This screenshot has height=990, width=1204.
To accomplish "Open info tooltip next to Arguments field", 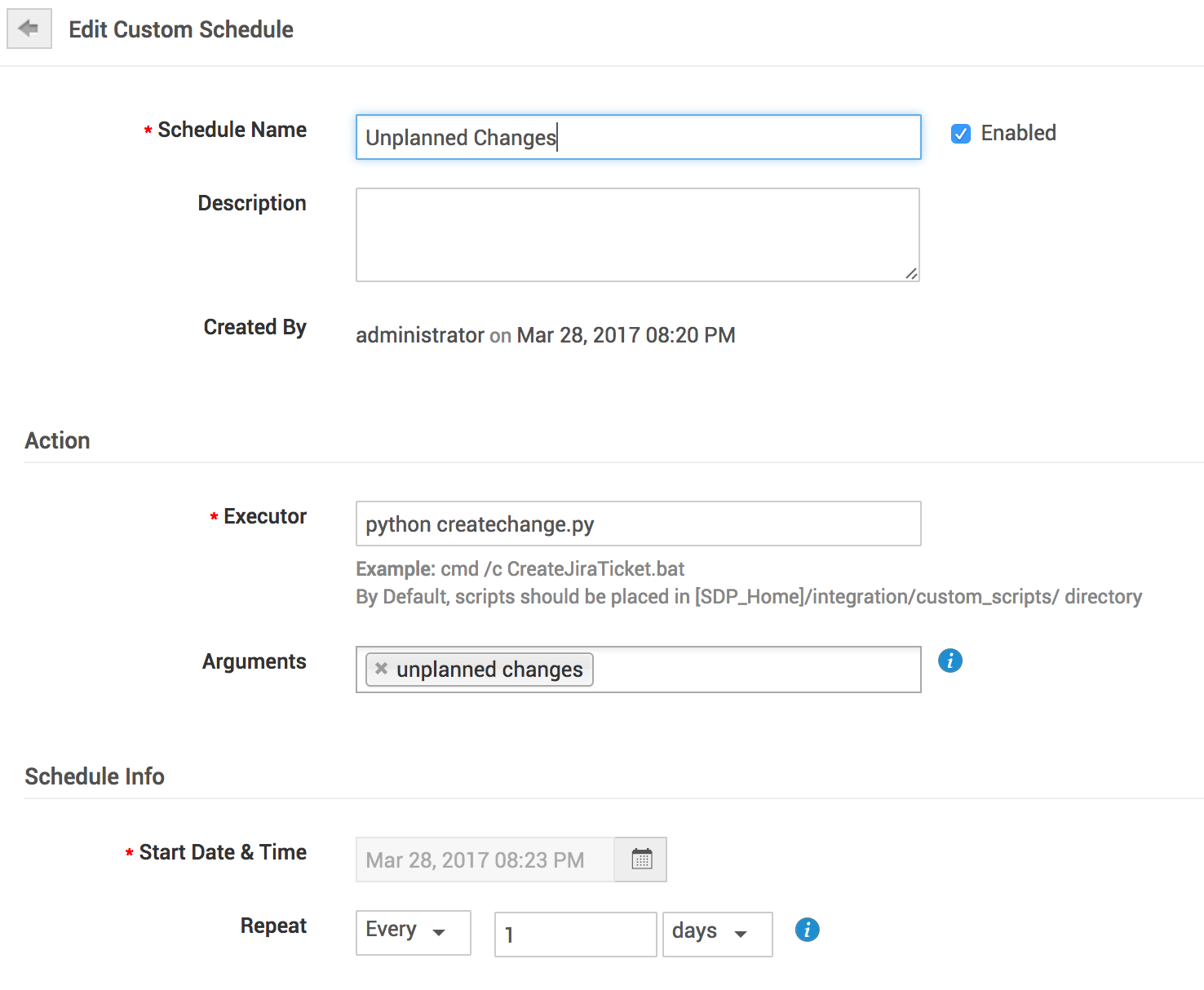I will (949, 661).
